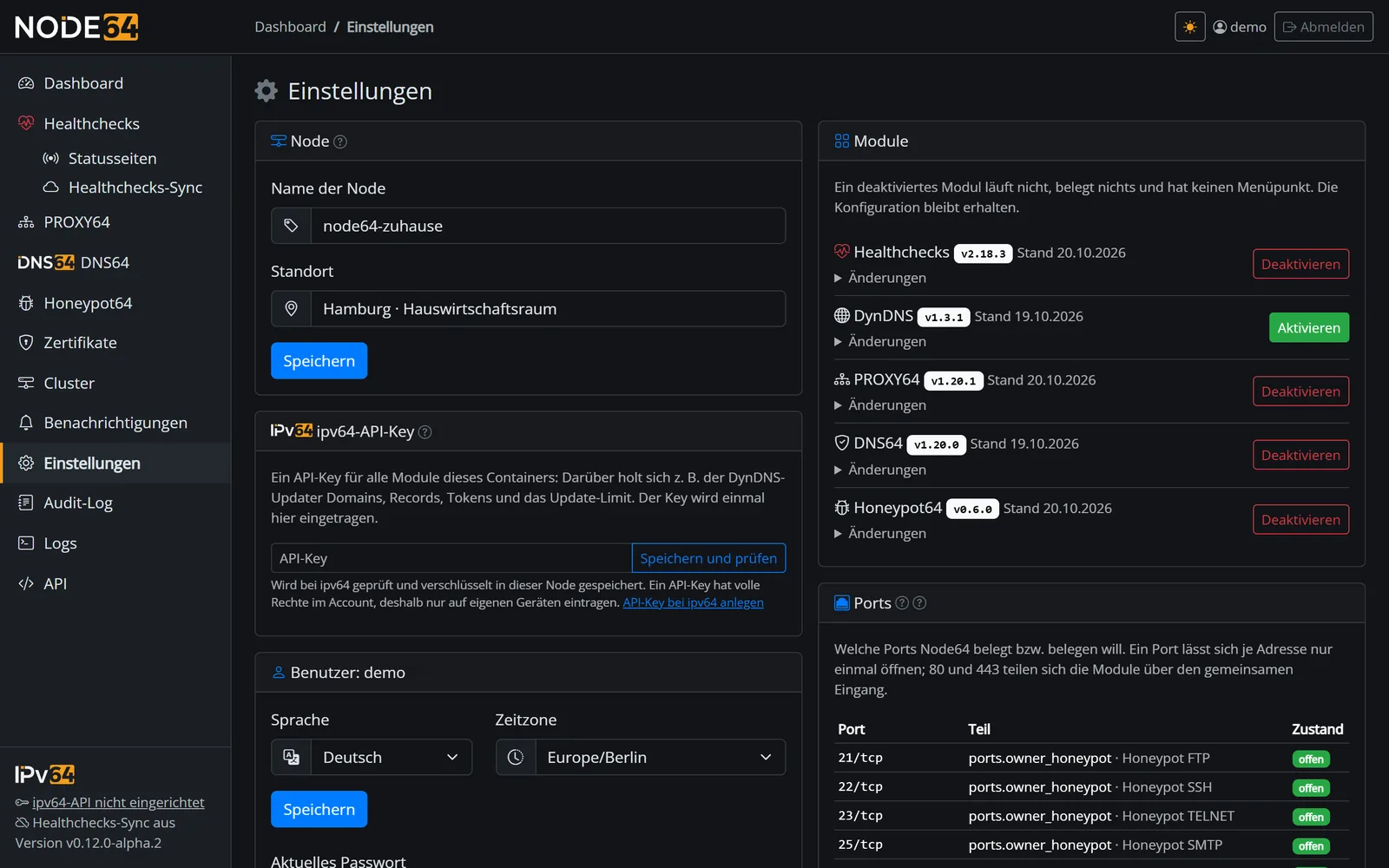Click the location pin icon beside Standort field

point(291,309)
